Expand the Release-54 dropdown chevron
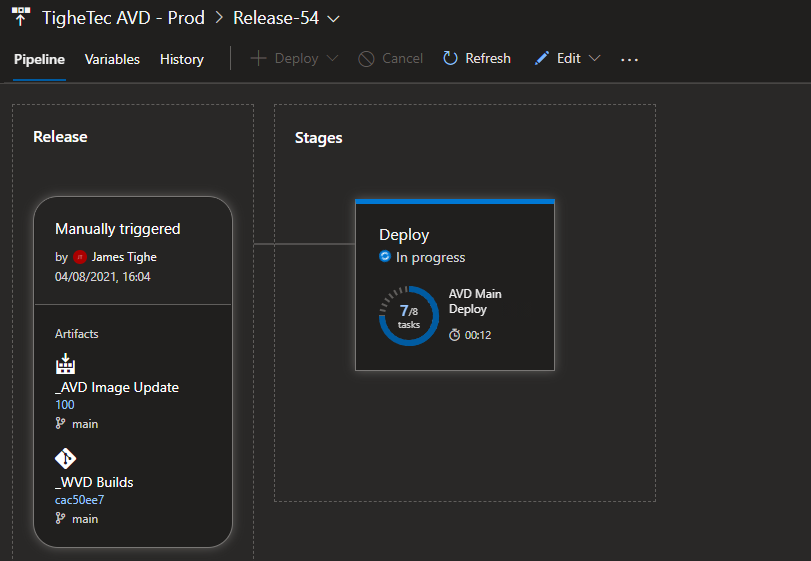 click(x=333, y=18)
